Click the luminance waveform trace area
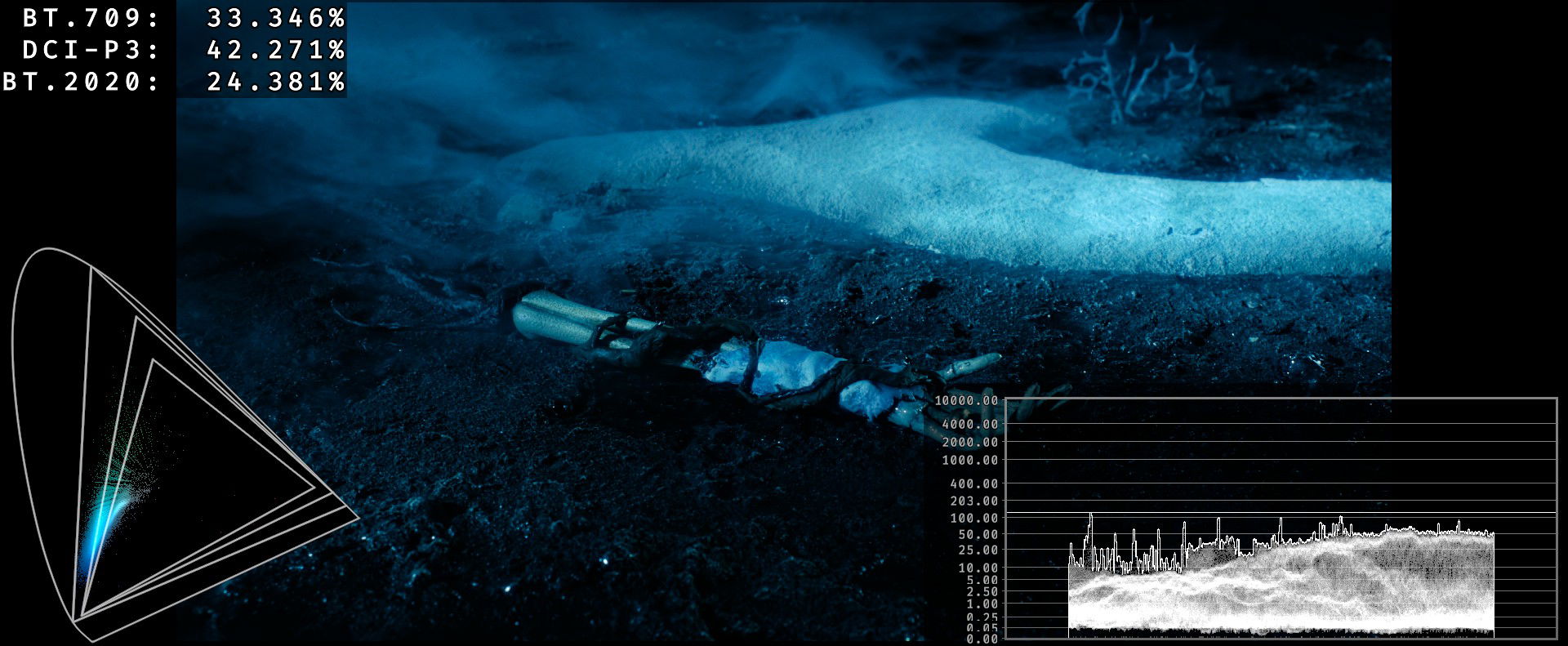Screen dimensions: 1568x646 [1281, 580]
